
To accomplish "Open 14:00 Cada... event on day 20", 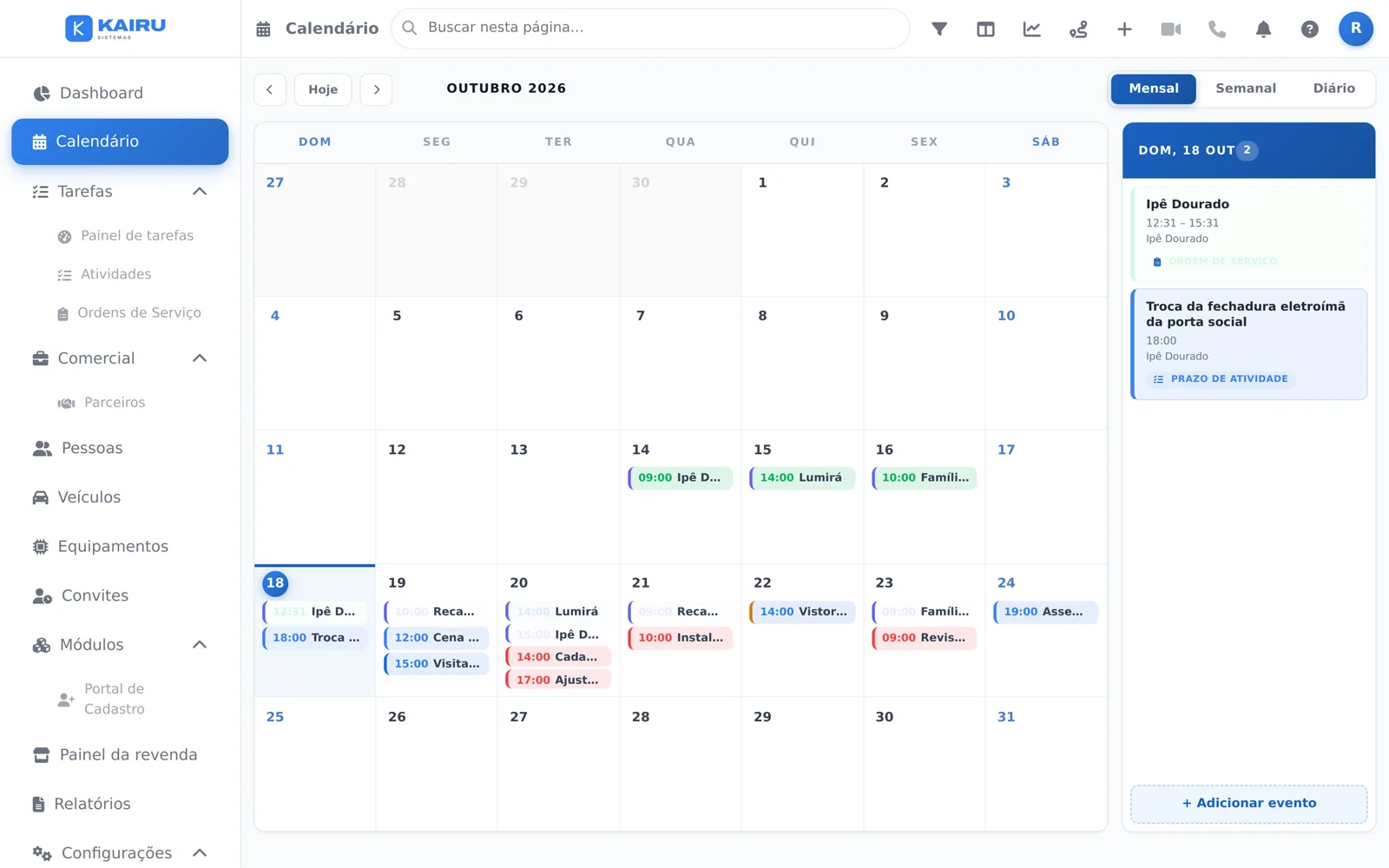I will (x=558, y=657).
